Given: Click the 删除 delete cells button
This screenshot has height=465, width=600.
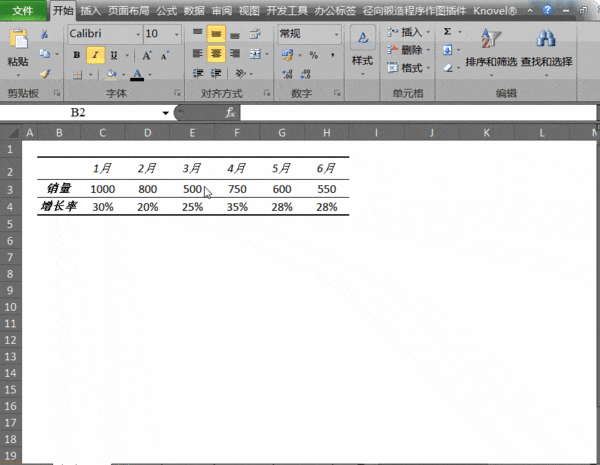Looking at the screenshot, I should click(x=408, y=50).
